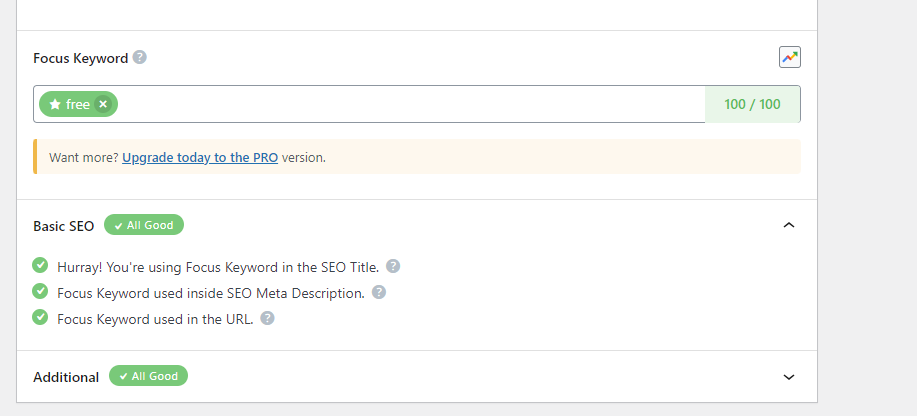
Task: Click the Additional section heading
Action: (66, 377)
